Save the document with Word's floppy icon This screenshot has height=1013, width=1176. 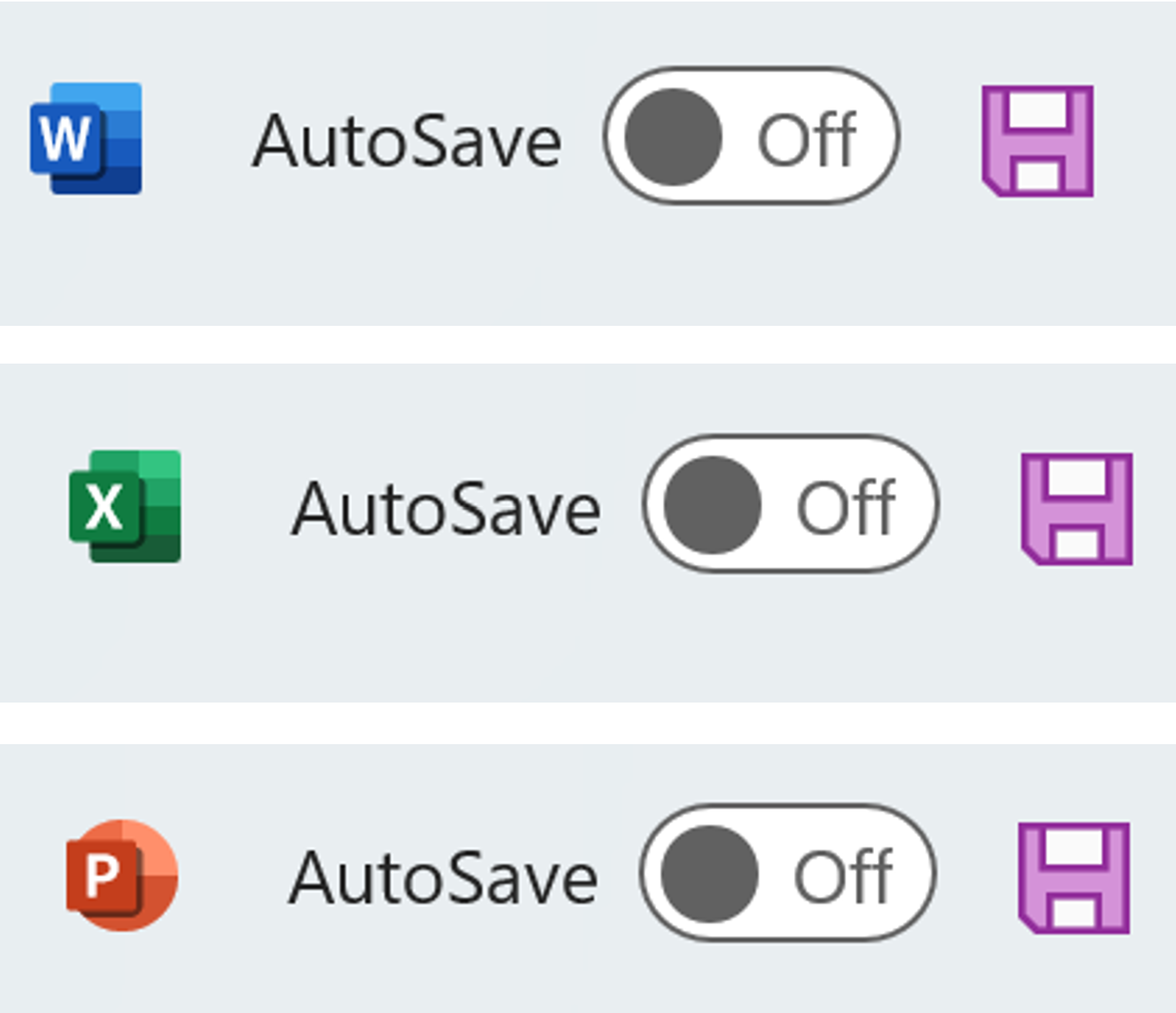pyautogui.click(x=1038, y=141)
